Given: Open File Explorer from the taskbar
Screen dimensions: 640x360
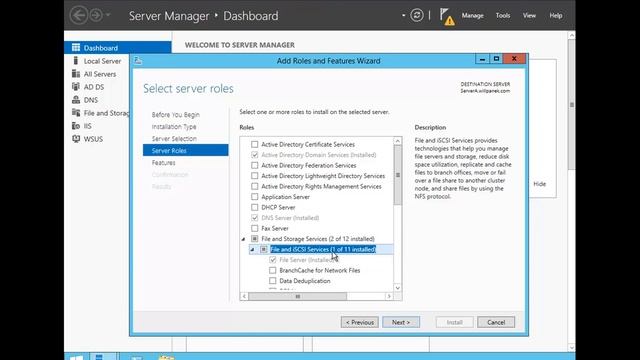Looking at the screenshot, I should click(x=166, y=358).
